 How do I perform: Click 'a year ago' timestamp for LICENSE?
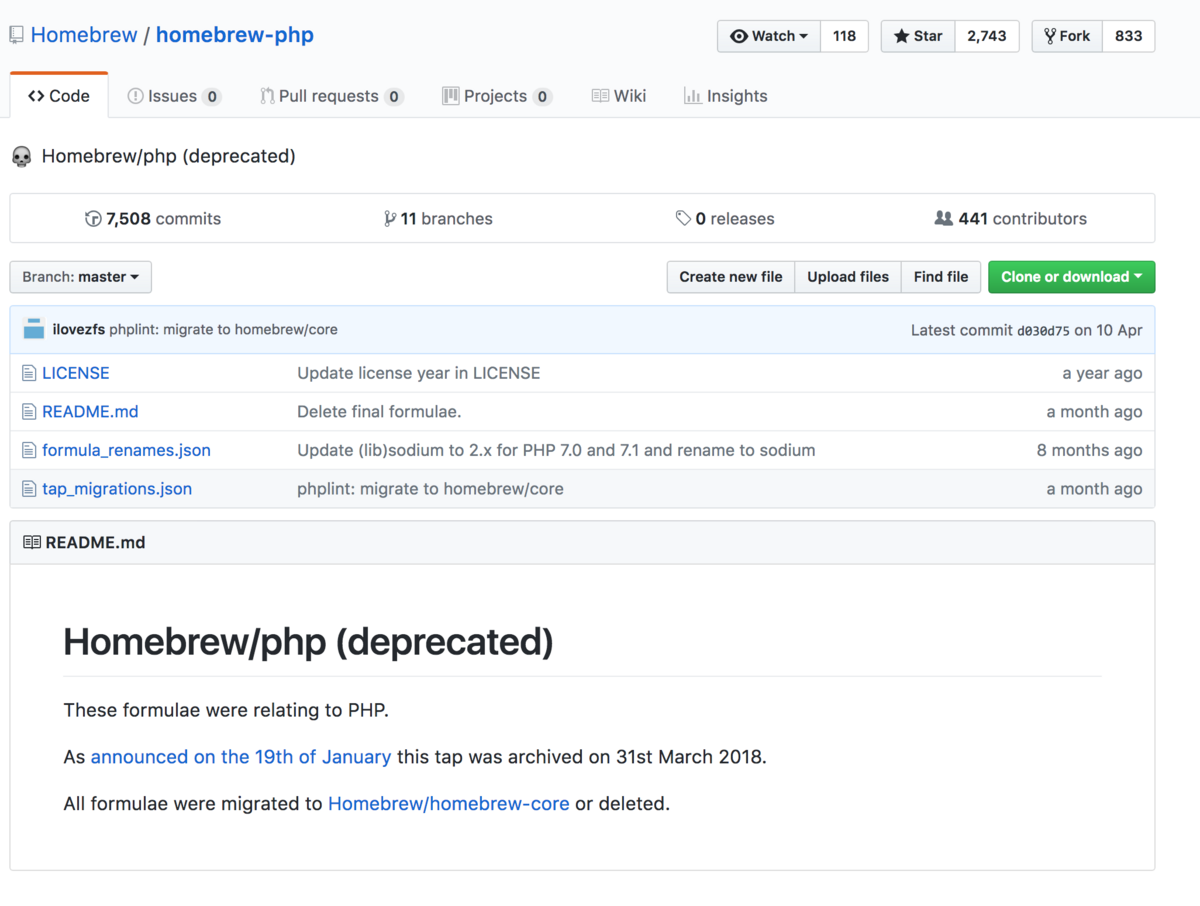[x=1102, y=373]
